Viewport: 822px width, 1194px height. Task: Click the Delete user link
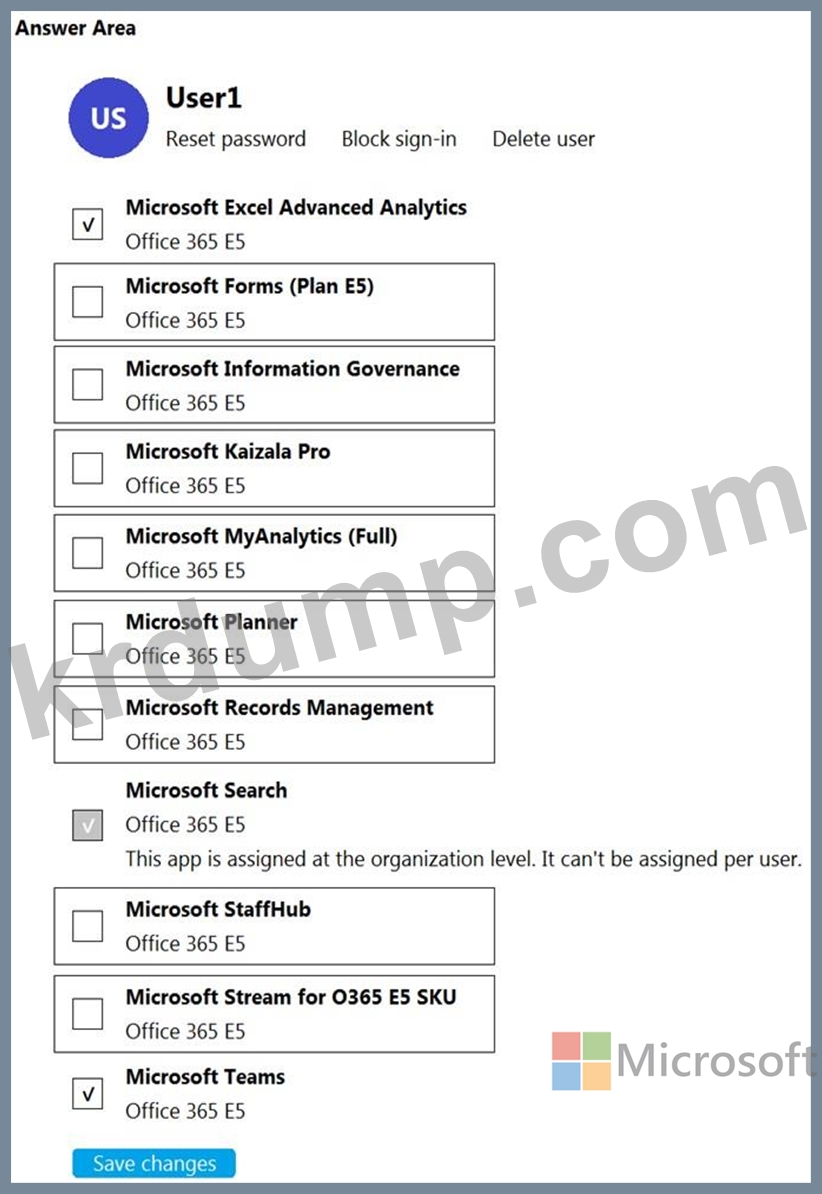pyautogui.click(x=543, y=139)
